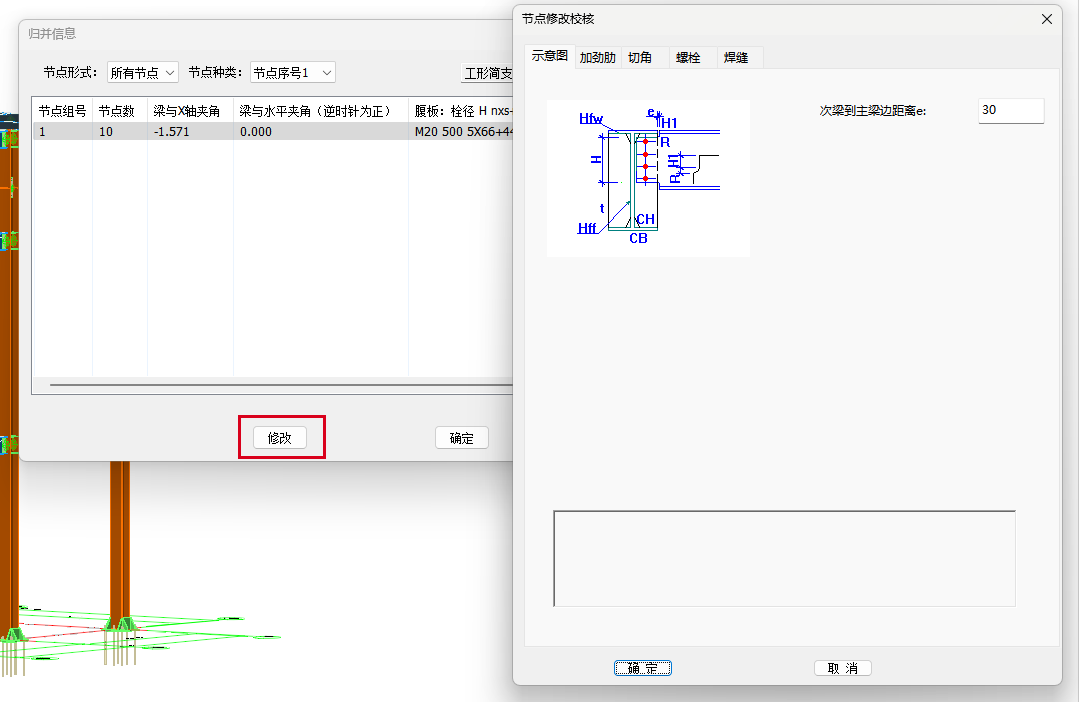The image size is (1079, 702).
Task: Select the 螺栓 tab
Action: coord(688,58)
